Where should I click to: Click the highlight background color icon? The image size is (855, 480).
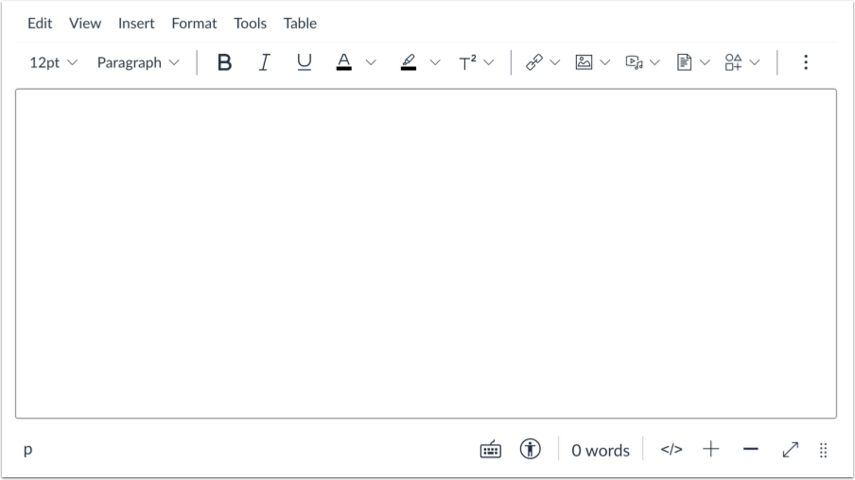[x=408, y=63]
